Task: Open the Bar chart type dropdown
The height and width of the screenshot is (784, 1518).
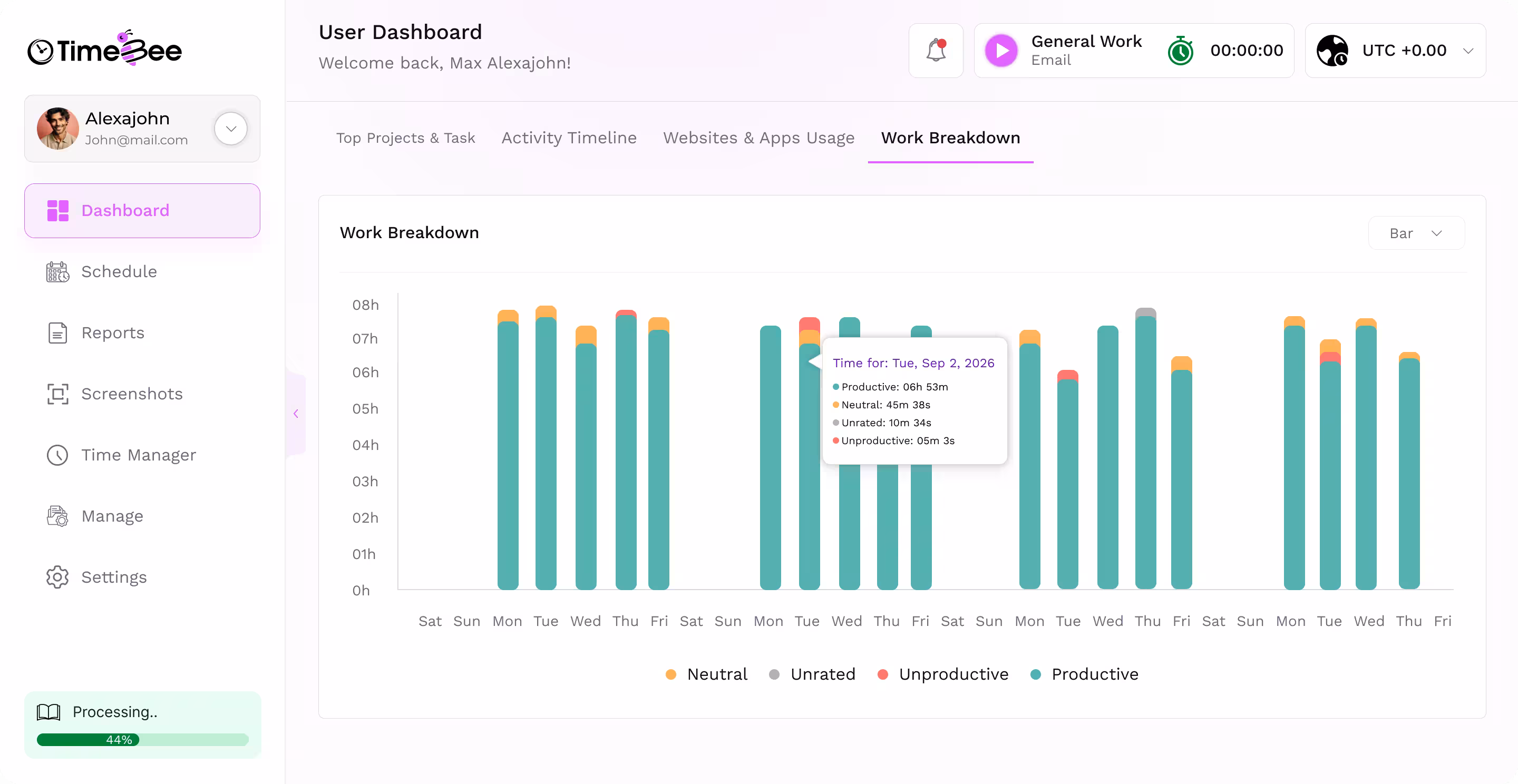Action: click(1416, 233)
